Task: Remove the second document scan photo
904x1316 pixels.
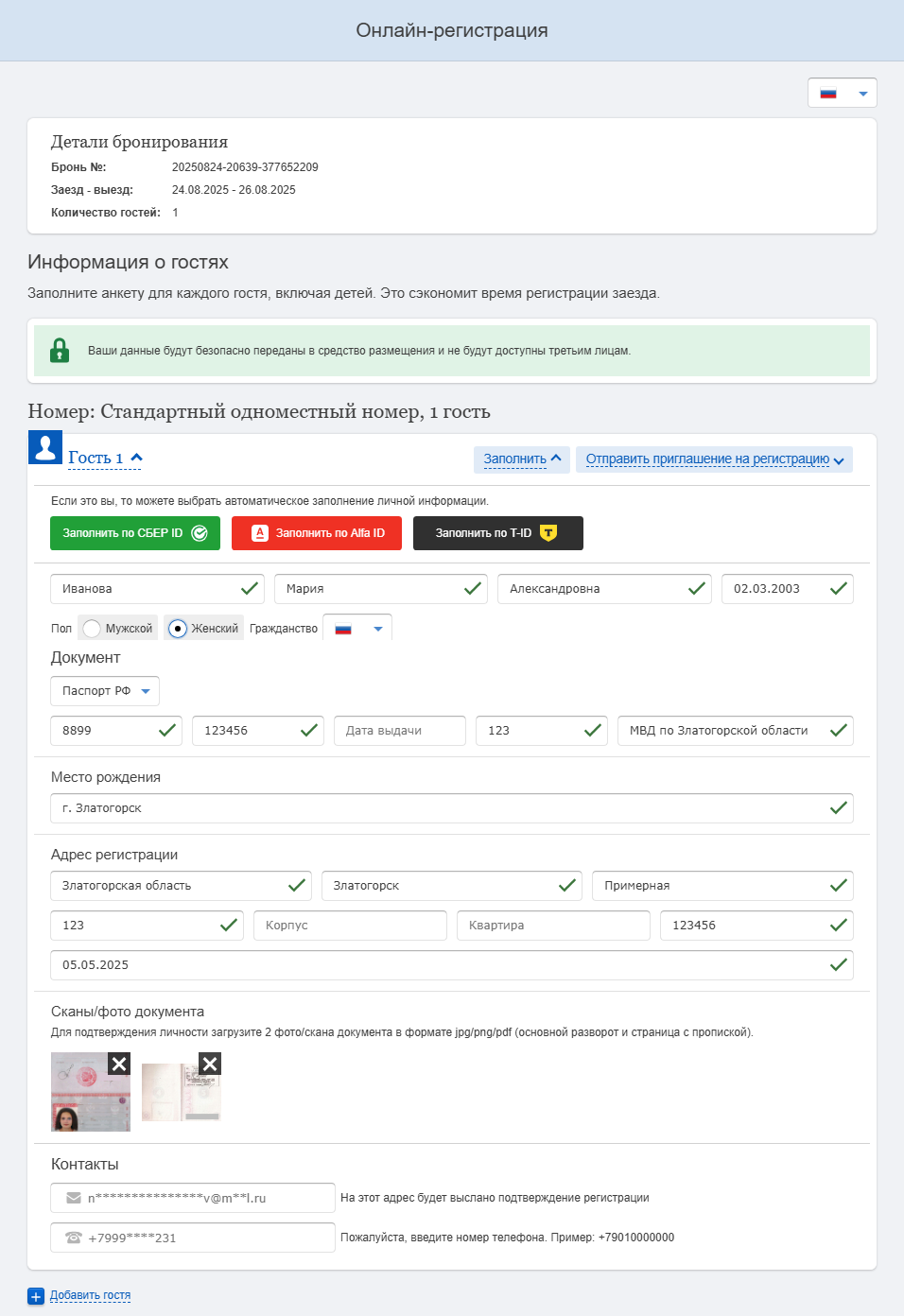Action: (210, 1064)
